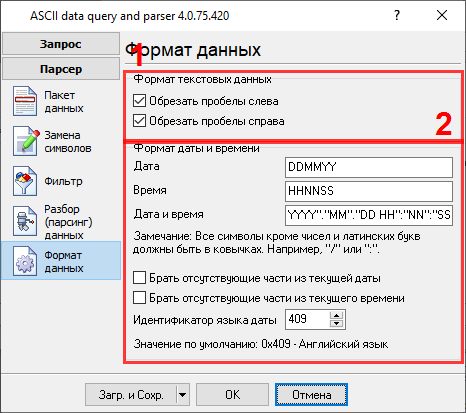Select the Разбор (парсинг) данных icon

pyautogui.click(x=25, y=221)
